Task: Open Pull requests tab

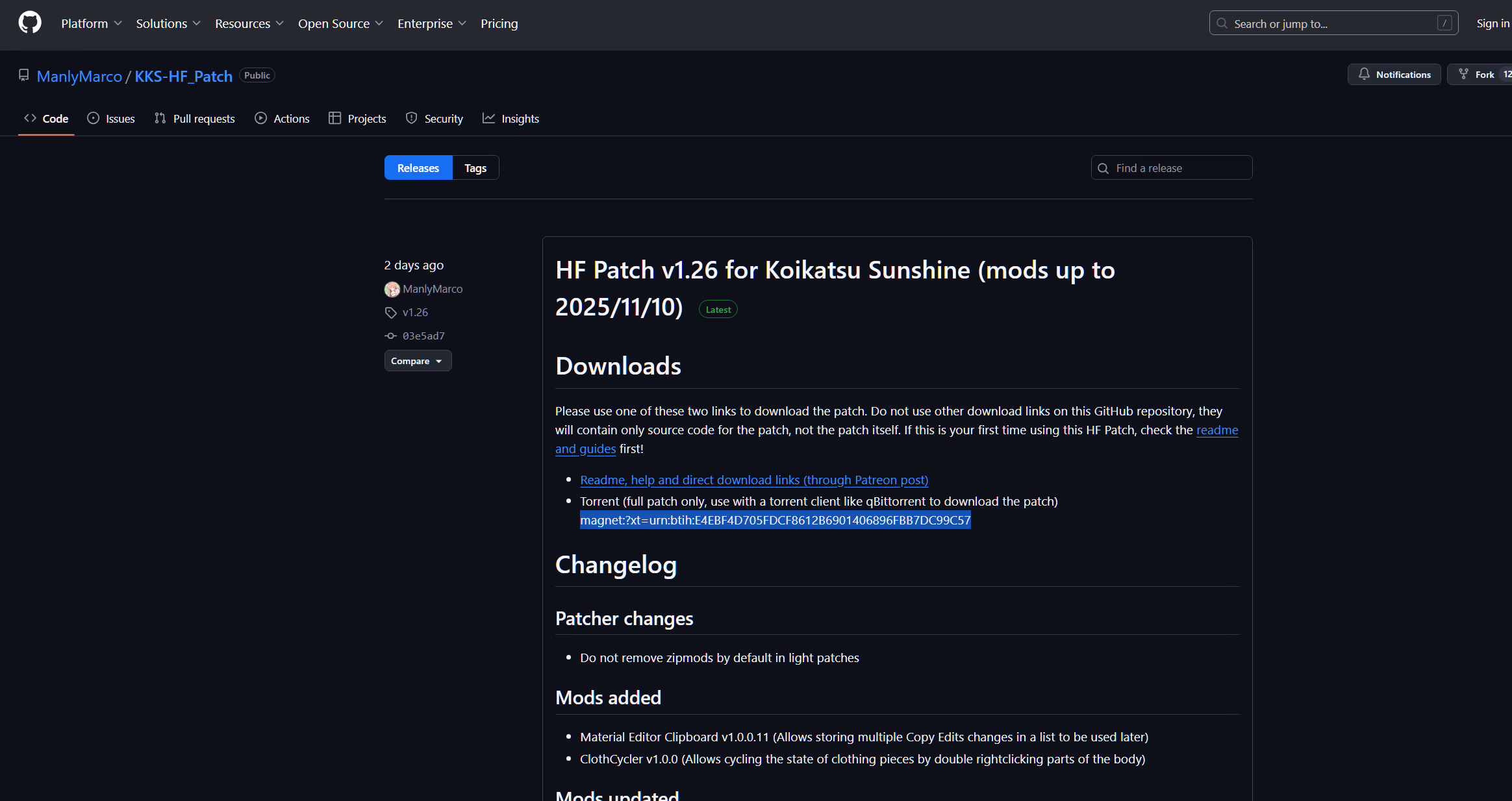Action: pos(194,119)
